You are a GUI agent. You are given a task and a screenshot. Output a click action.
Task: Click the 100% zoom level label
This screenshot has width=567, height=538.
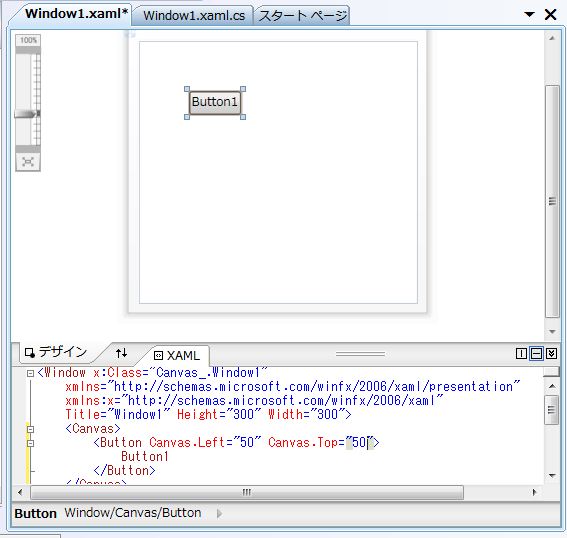(x=28, y=40)
